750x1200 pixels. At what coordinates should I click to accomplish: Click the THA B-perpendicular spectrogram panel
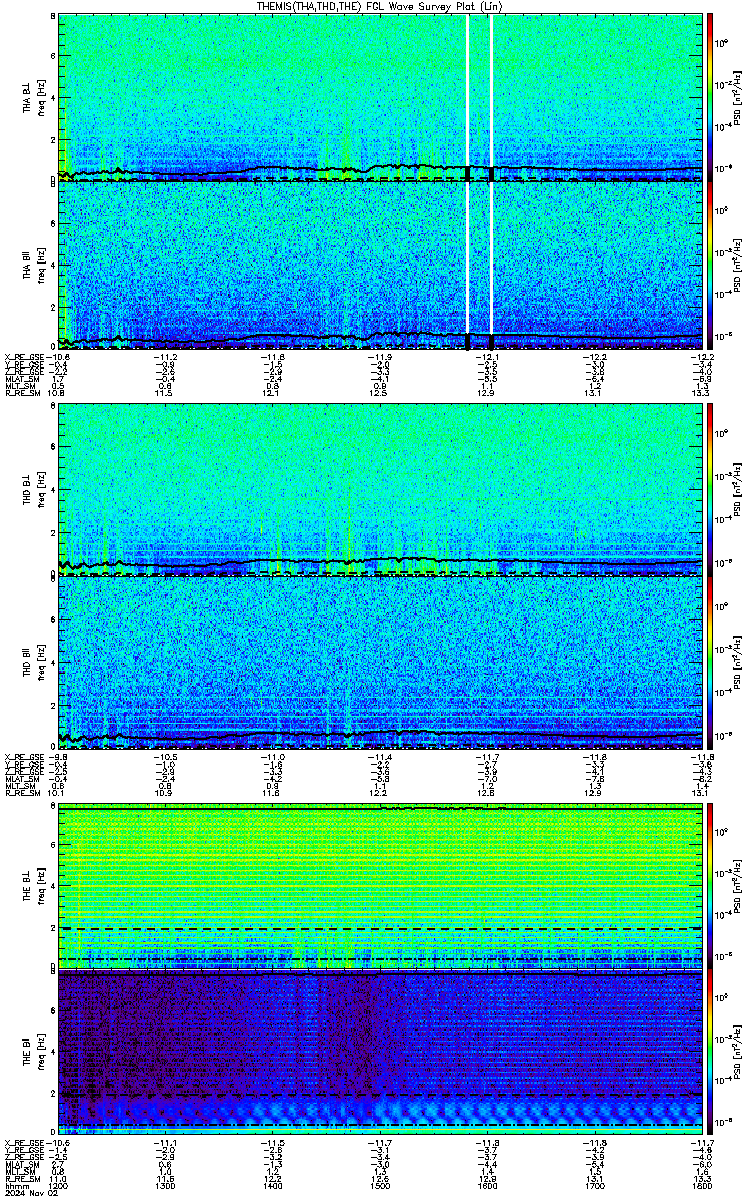(x=381, y=97)
